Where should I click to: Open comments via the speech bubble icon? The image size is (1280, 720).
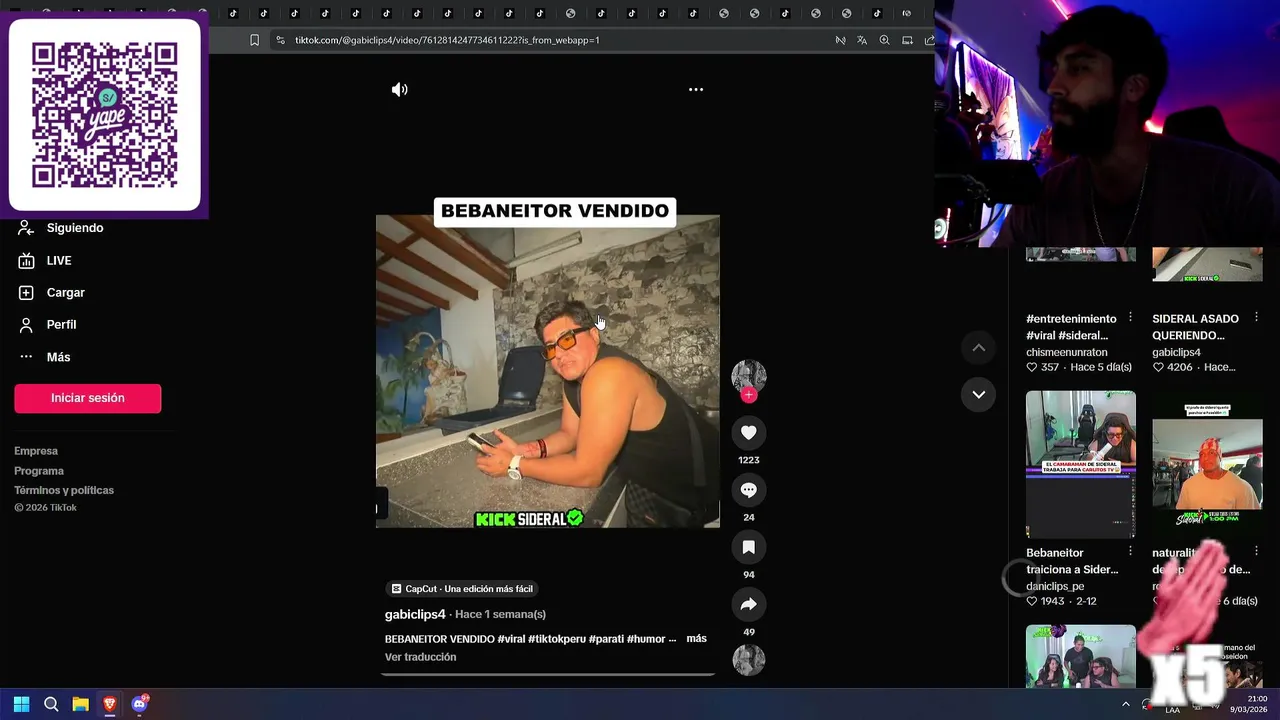click(748, 490)
